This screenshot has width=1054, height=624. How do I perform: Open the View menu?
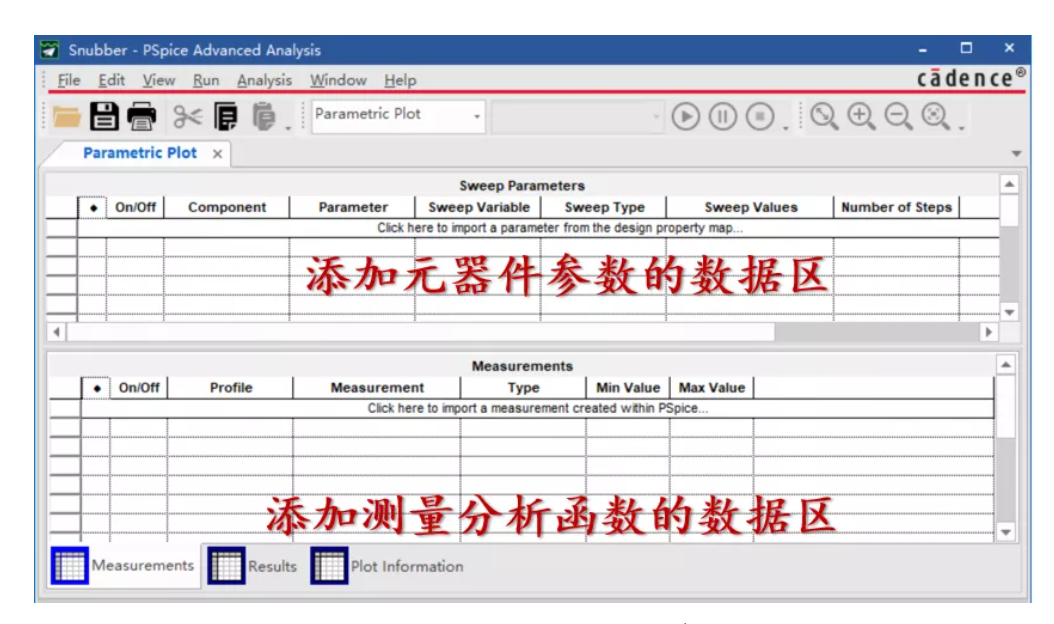(159, 80)
